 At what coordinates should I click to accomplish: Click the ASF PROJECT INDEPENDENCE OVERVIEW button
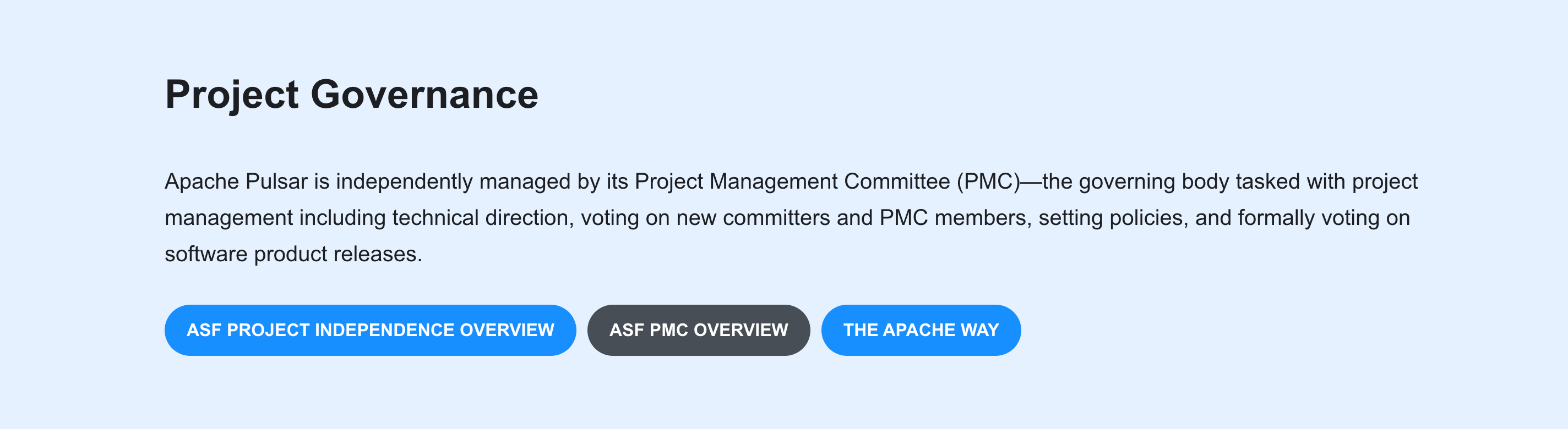point(369,330)
